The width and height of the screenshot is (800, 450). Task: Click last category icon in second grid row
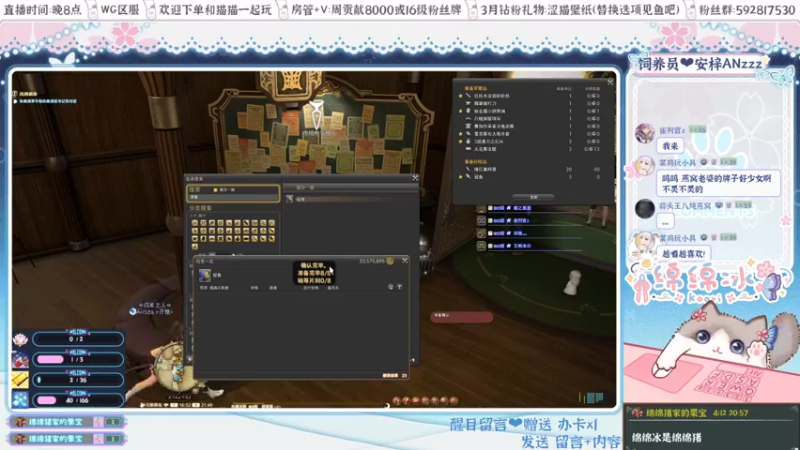pyautogui.click(x=271, y=231)
